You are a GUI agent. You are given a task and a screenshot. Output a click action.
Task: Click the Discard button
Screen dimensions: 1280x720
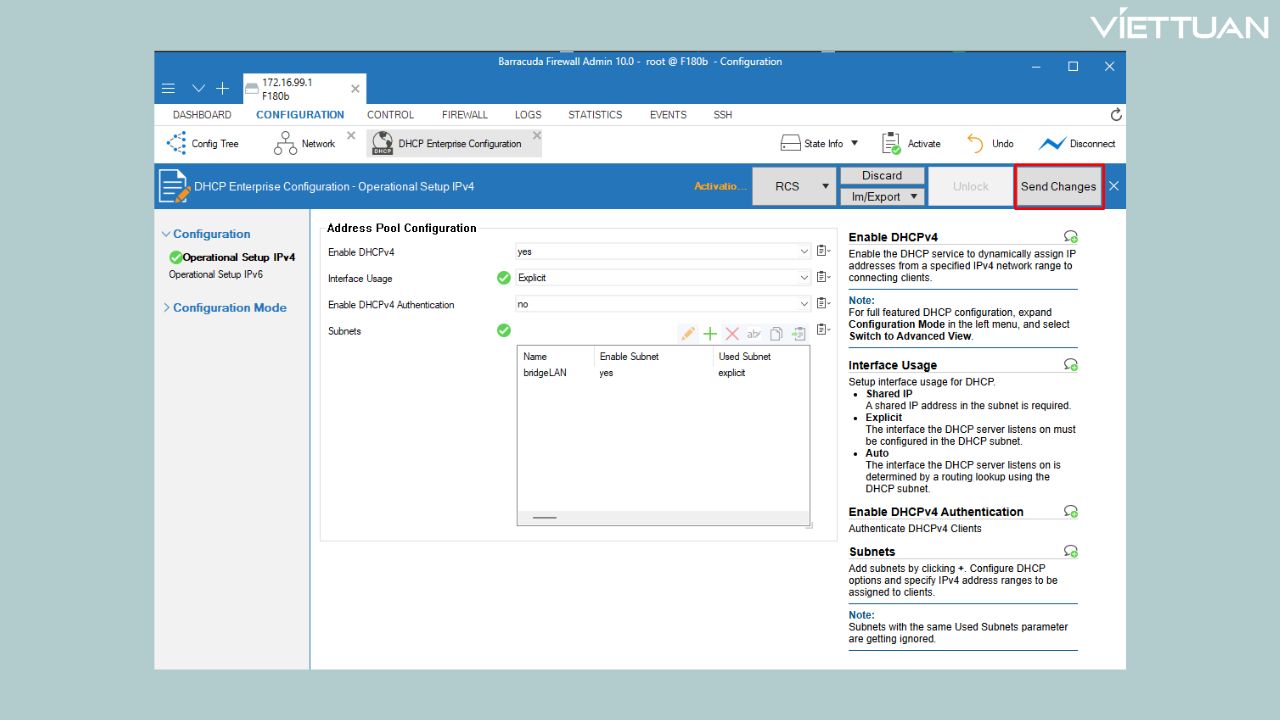click(x=882, y=176)
